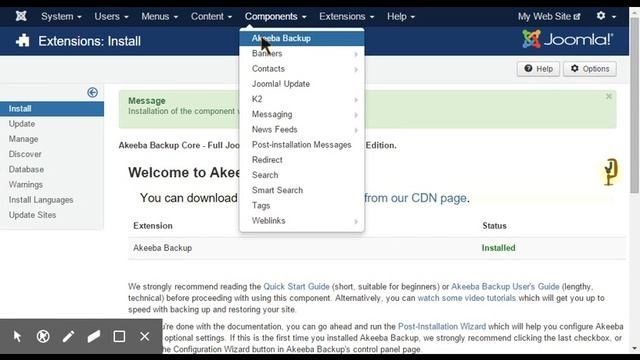Click the Options button
640x360 pixels.
[x=590, y=69]
